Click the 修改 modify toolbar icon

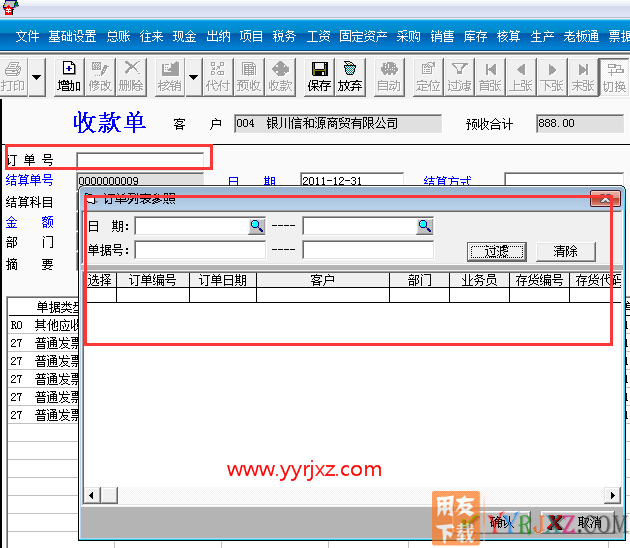100,77
